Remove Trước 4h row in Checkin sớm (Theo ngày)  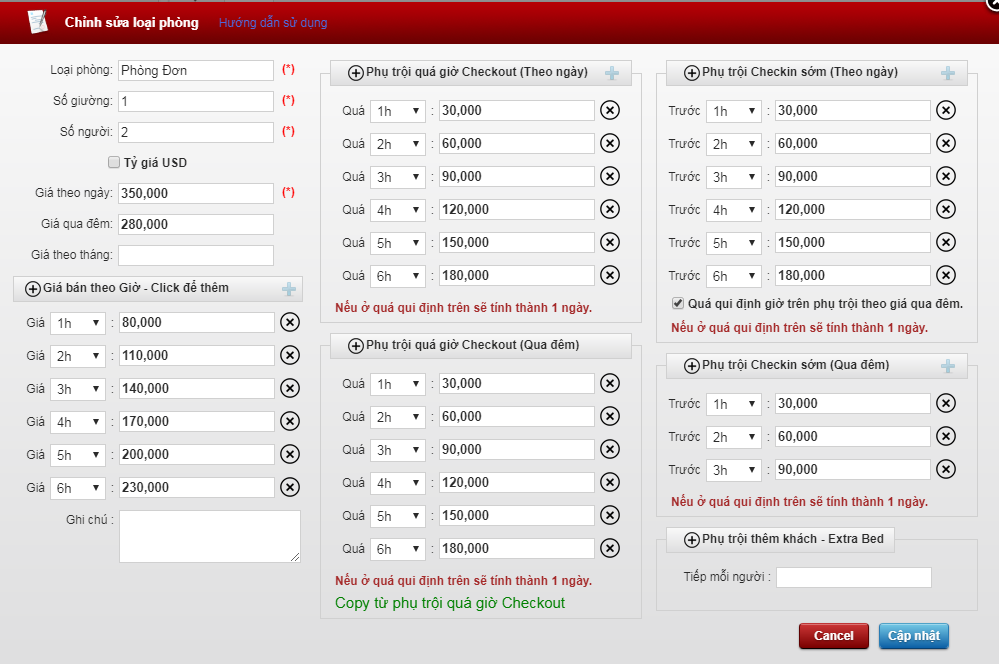[x=945, y=210]
